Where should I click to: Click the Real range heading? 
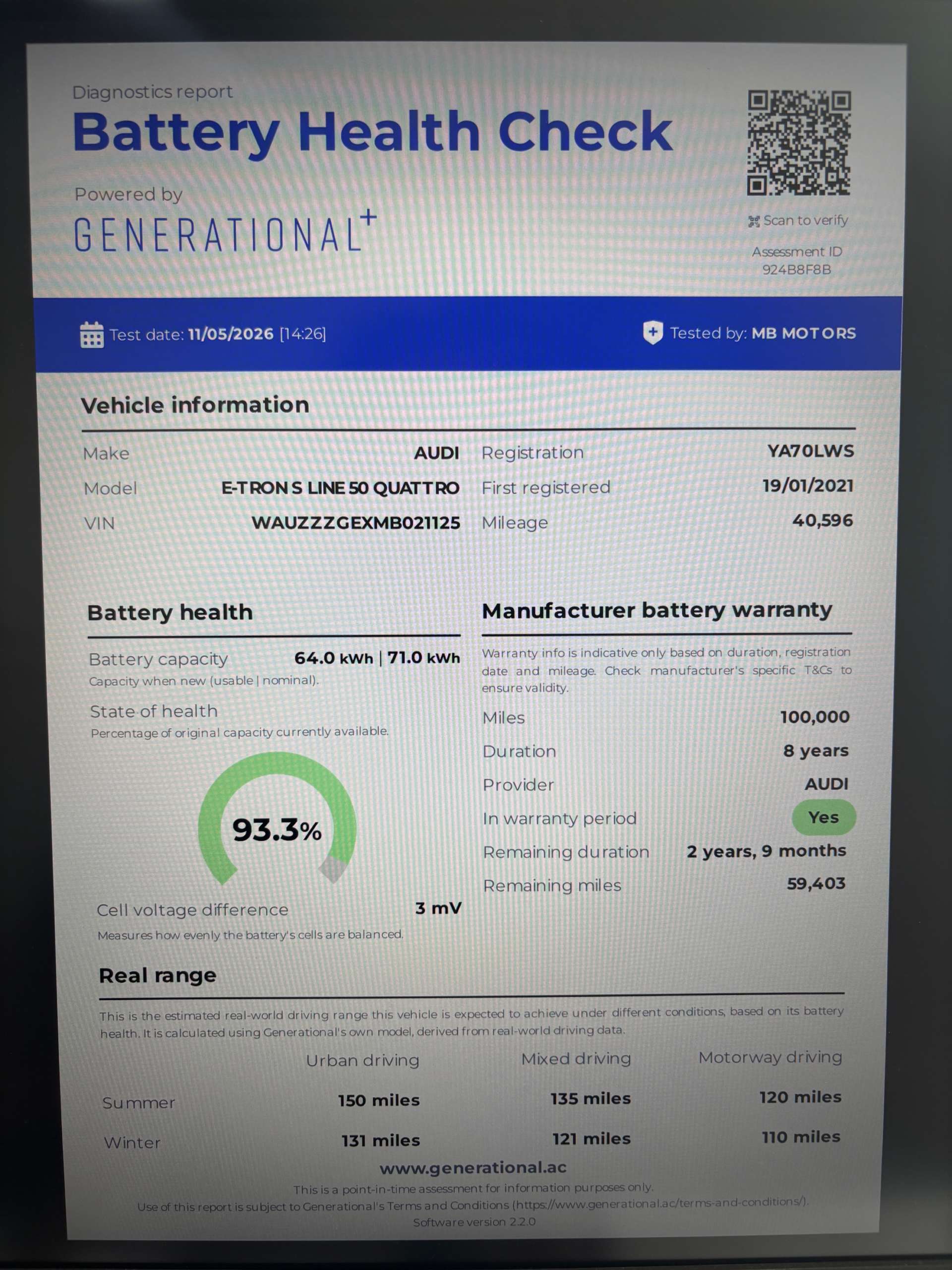click(x=158, y=975)
